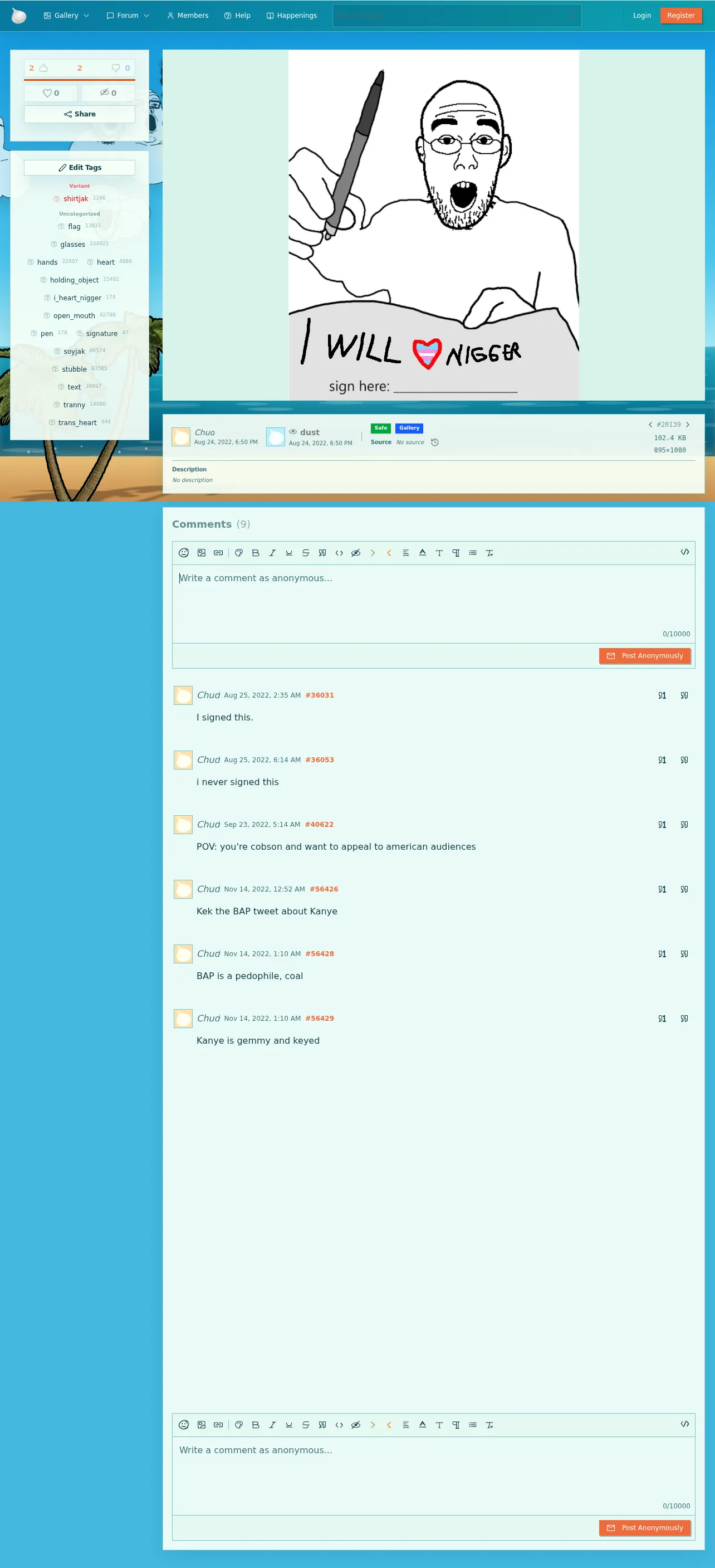
Task: Open help icon beside the glasses tag
Action: tap(54, 245)
